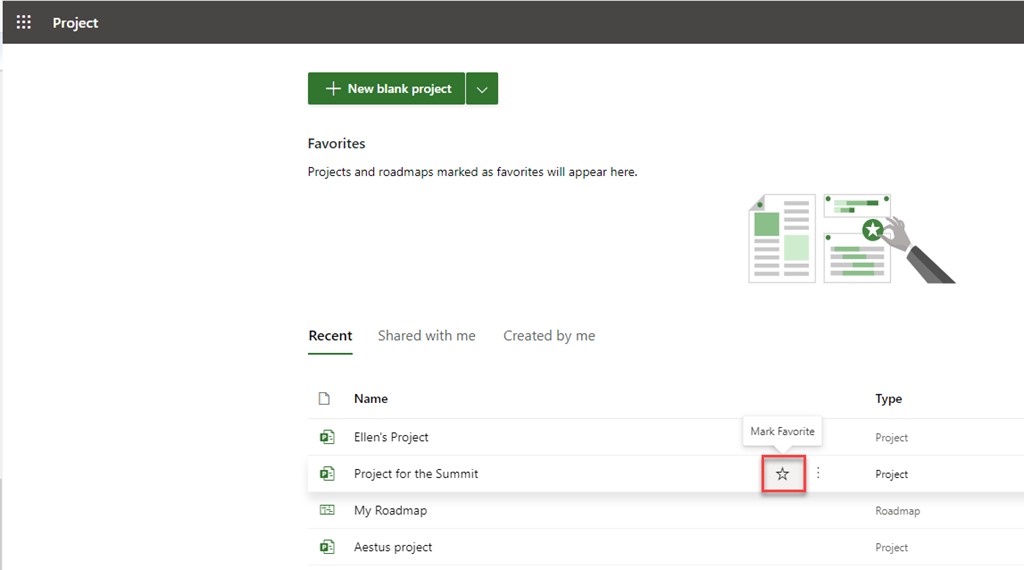Open the app launcher waffle icon
This screenshot has height=570, width=1024.
(24, 22)
